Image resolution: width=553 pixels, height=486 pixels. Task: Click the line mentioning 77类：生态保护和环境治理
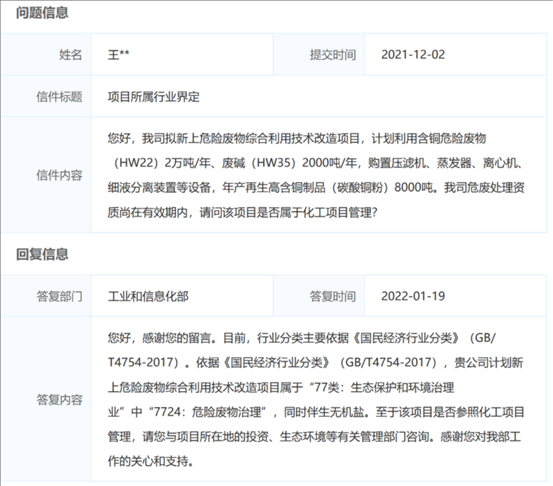281,387
